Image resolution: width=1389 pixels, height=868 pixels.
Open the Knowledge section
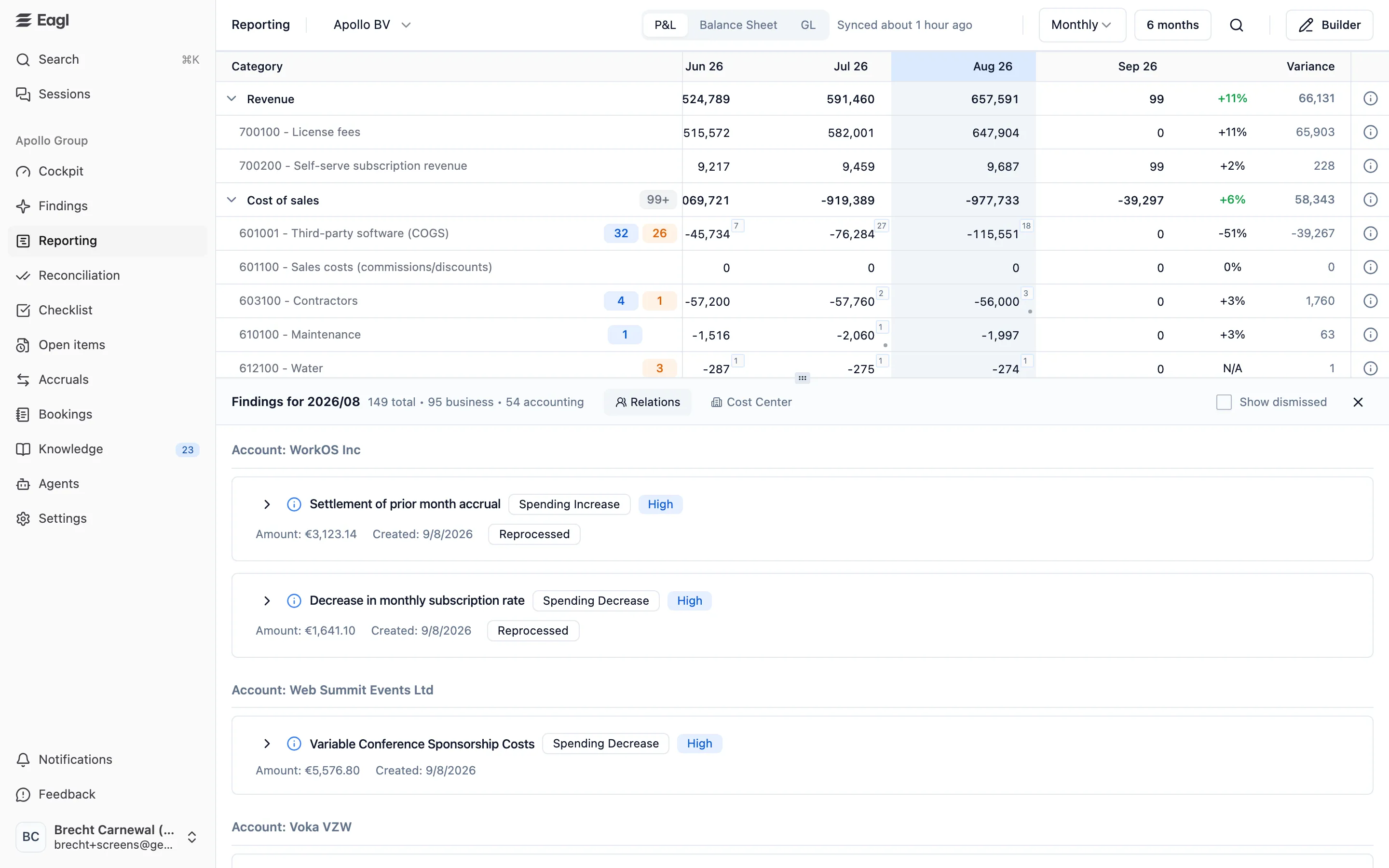click(108, 449)
